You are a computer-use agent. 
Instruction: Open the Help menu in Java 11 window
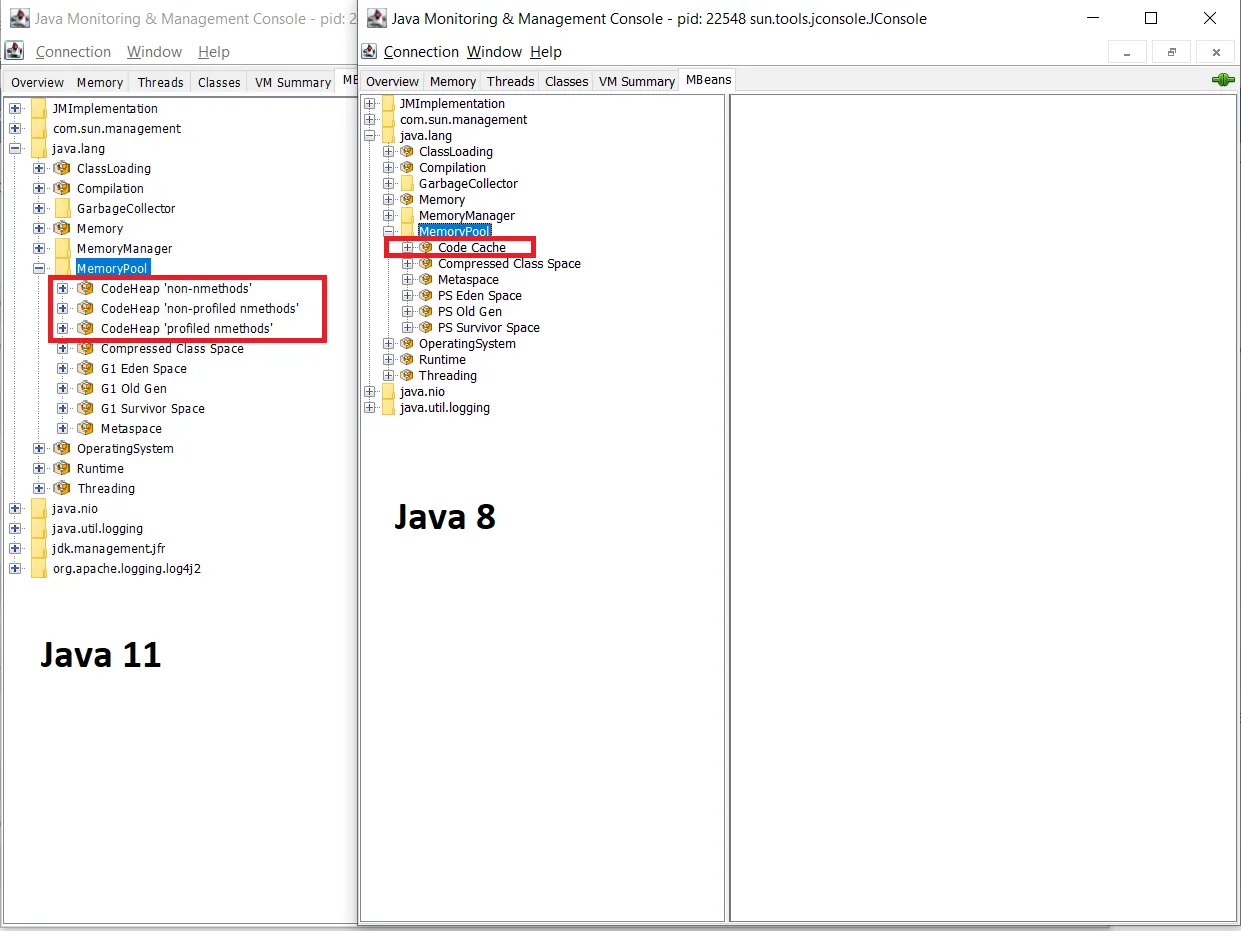coord(213,52)
